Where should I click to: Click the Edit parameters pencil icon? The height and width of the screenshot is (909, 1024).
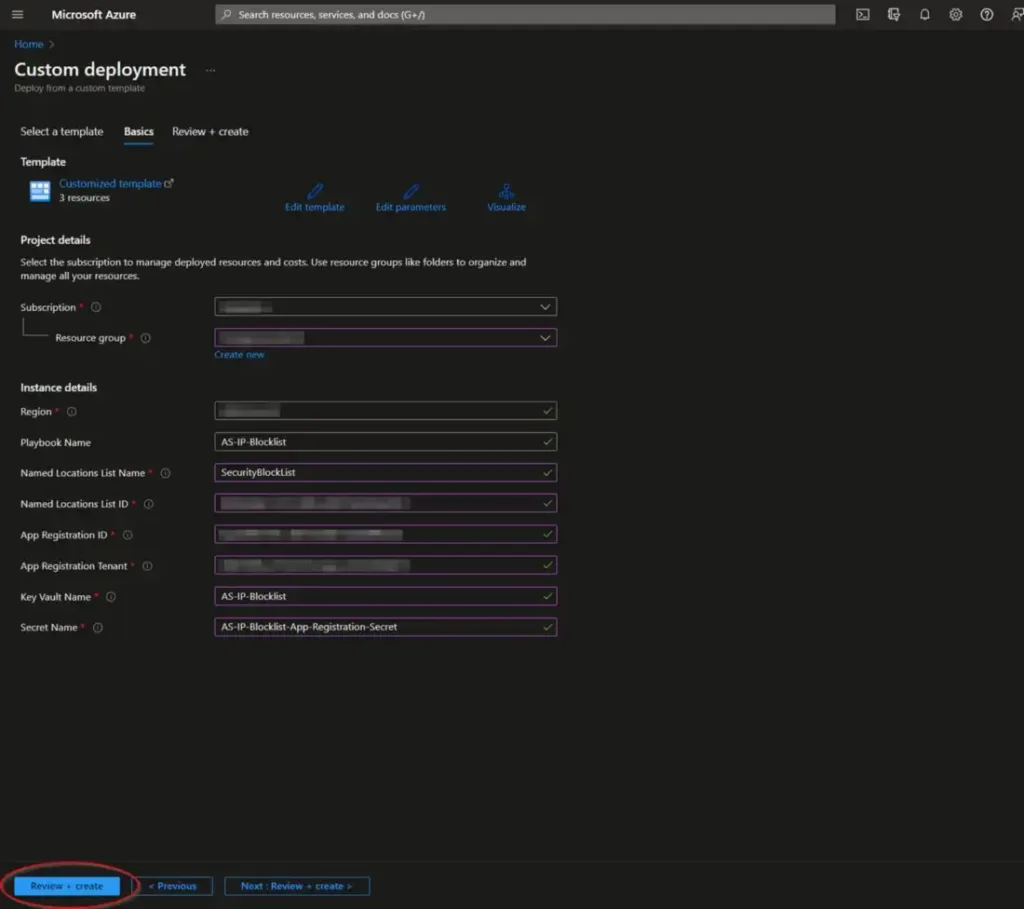pos(410,191)
